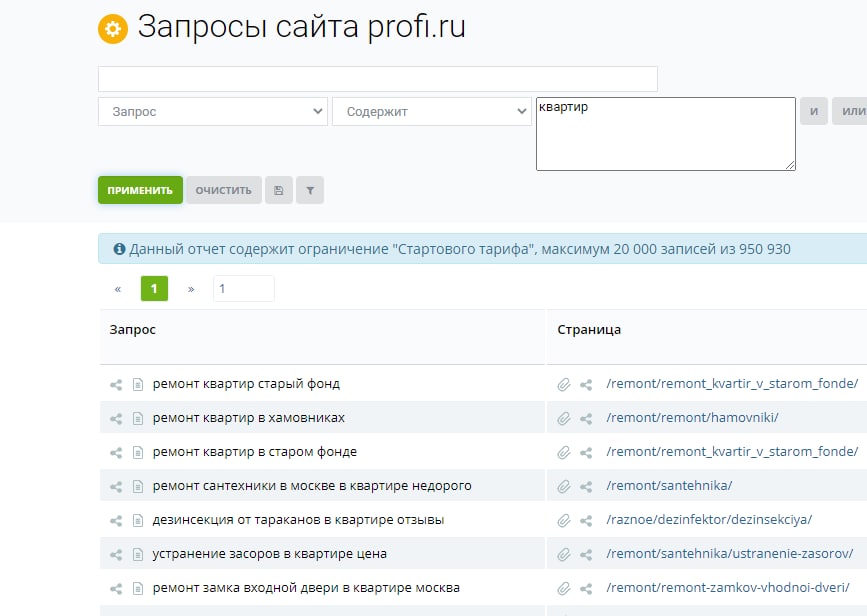This screenshot has width=867, height=616.
Task: Click paperclip icon next to /remont/remont-zamkov-vhodnoi-dveri/
Action: [563, 589]
